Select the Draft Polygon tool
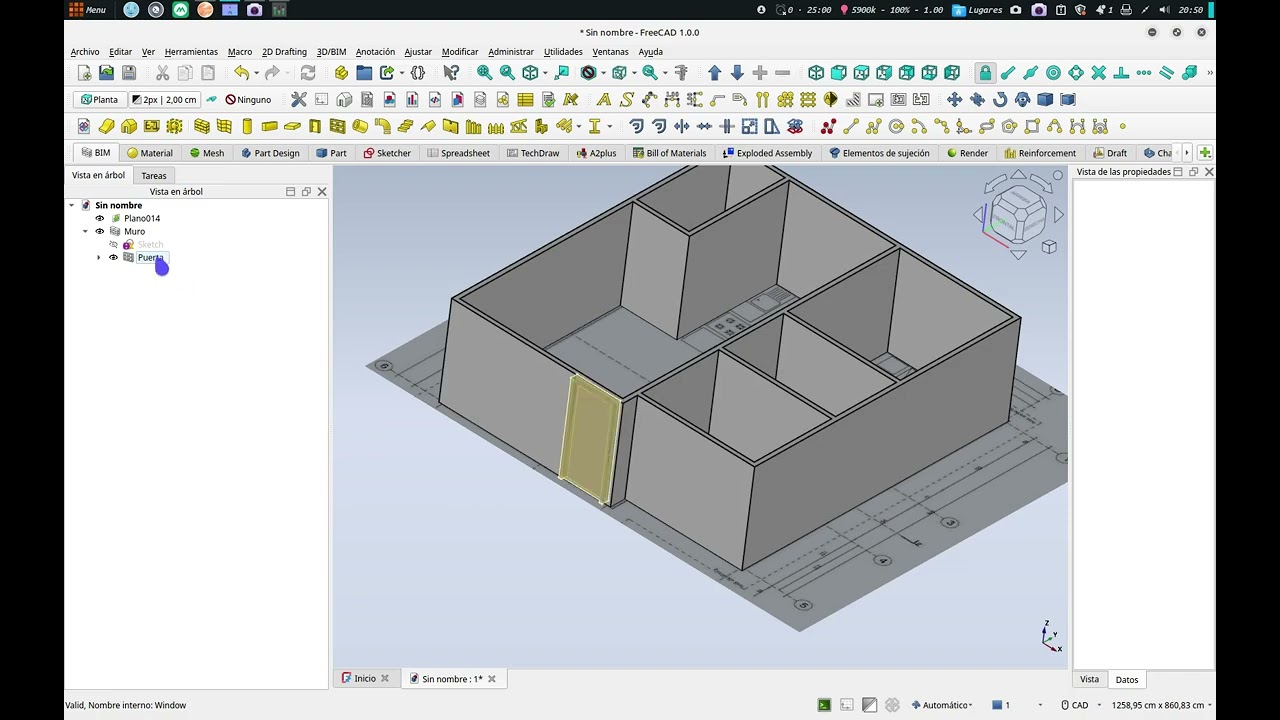Viewport: 1280px width, 720px height. (1009, 126)
